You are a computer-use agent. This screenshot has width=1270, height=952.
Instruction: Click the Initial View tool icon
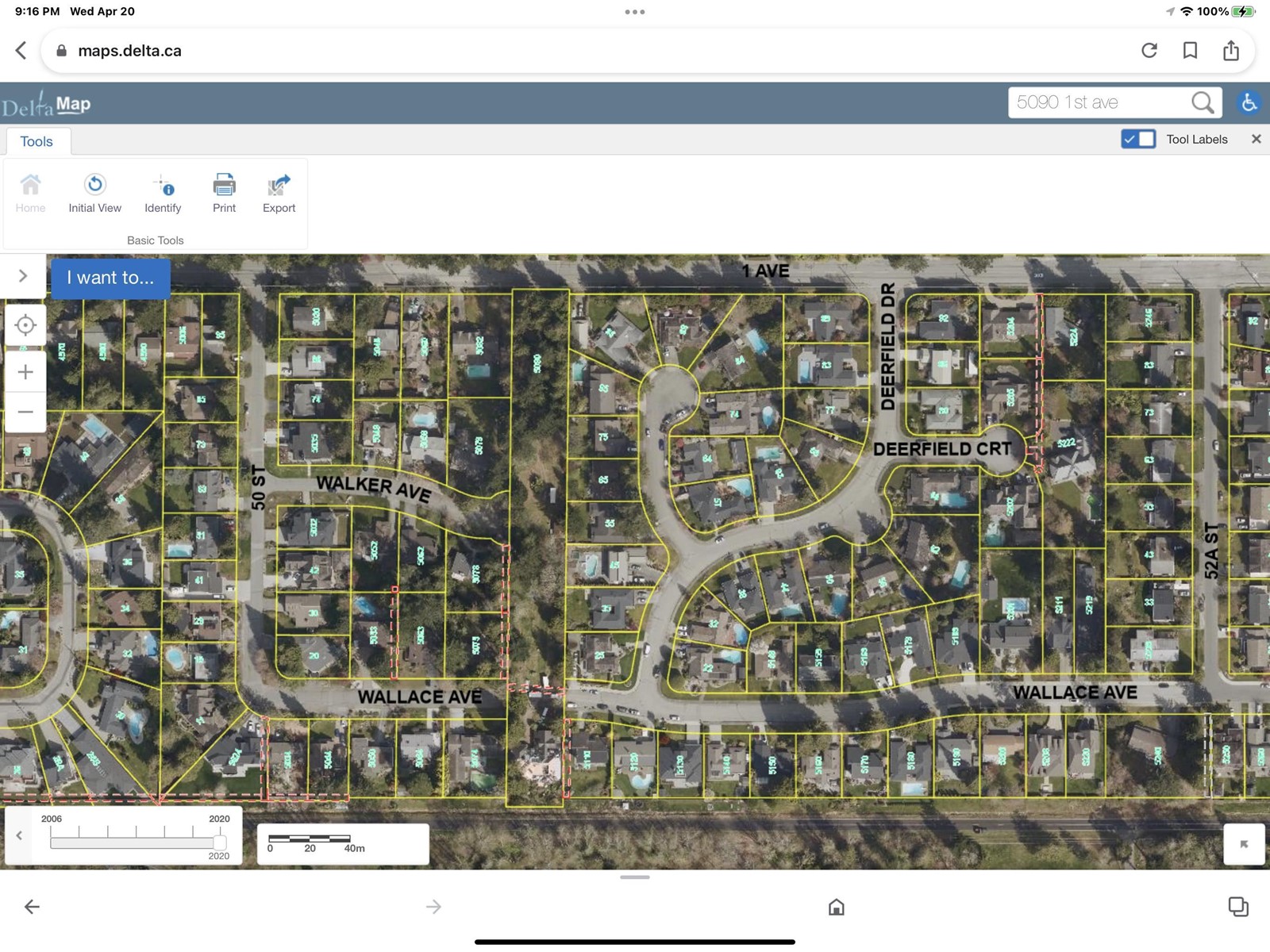click(94, 186)
